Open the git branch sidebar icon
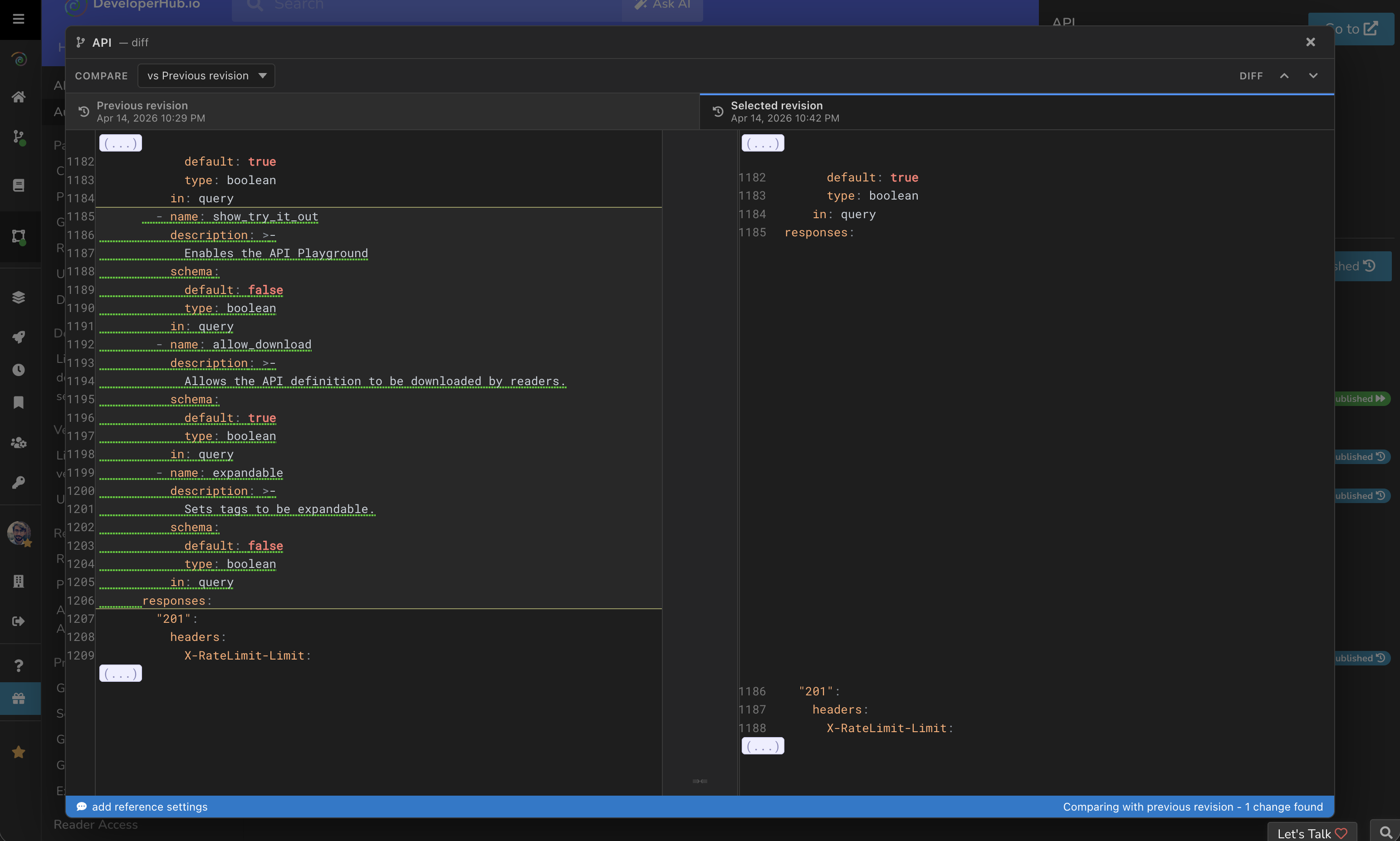The image size is (1400, 841). click(x=19, y=137)
